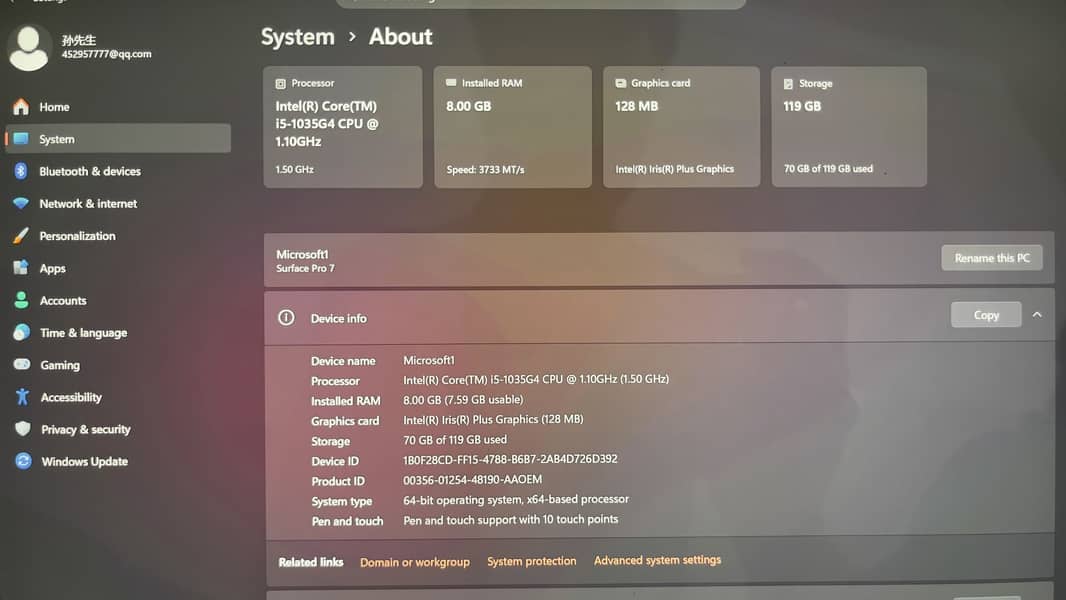Click the Personalization paintbrush icon

click(21, 236)
